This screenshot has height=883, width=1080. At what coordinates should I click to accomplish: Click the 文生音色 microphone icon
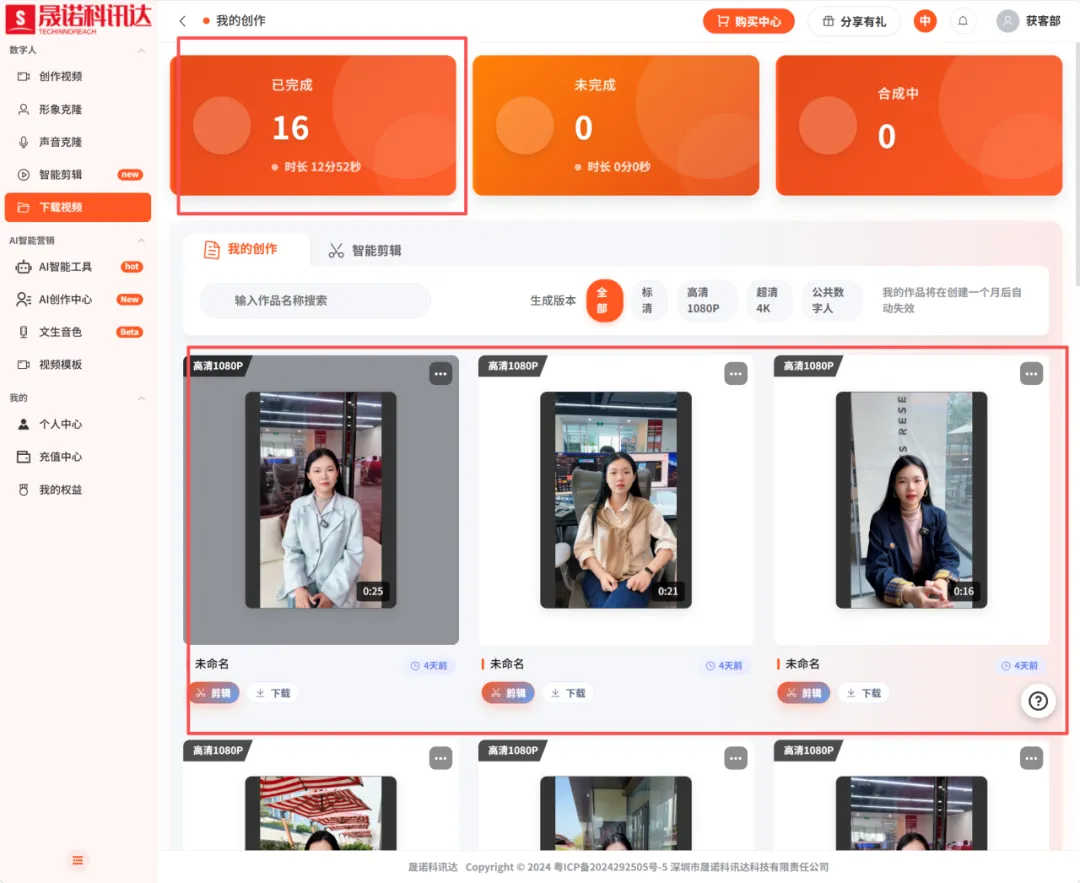point(23,332)
